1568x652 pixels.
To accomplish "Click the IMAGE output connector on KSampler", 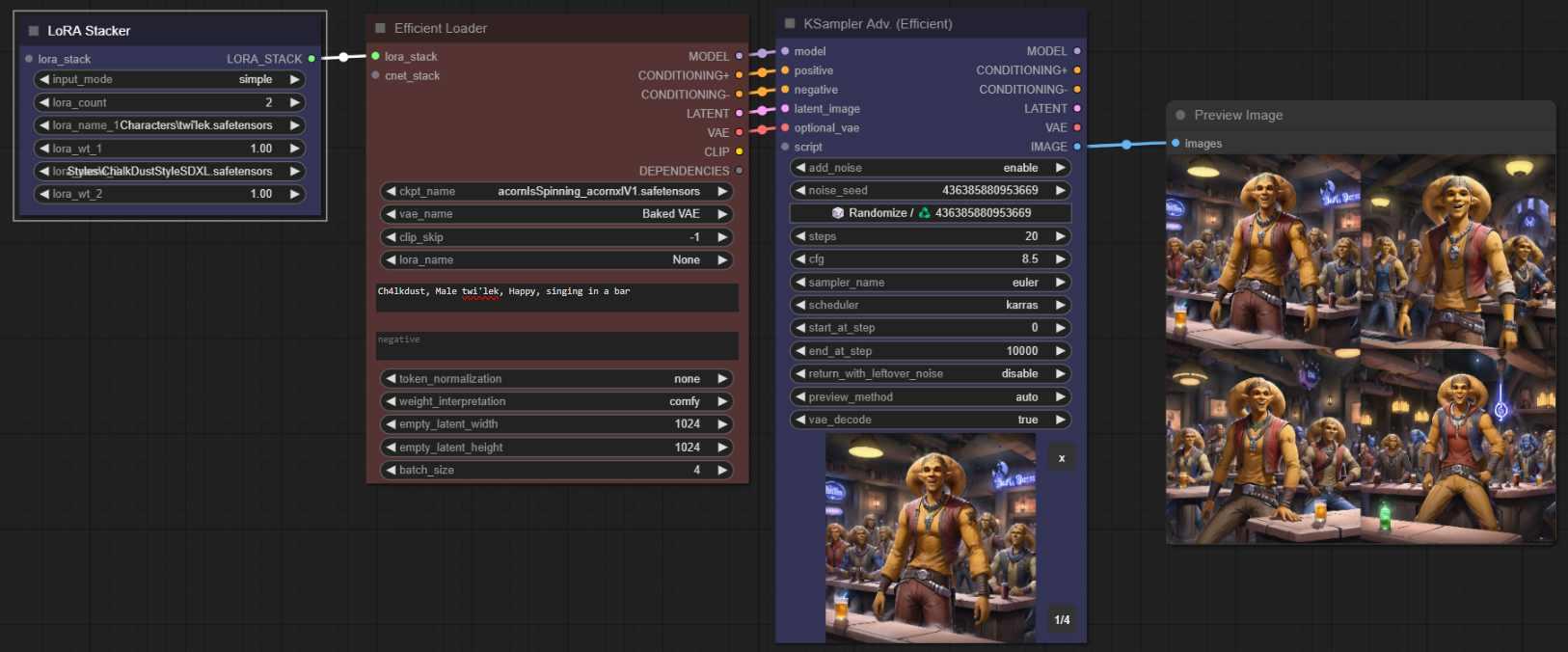I will point(1077,147).
